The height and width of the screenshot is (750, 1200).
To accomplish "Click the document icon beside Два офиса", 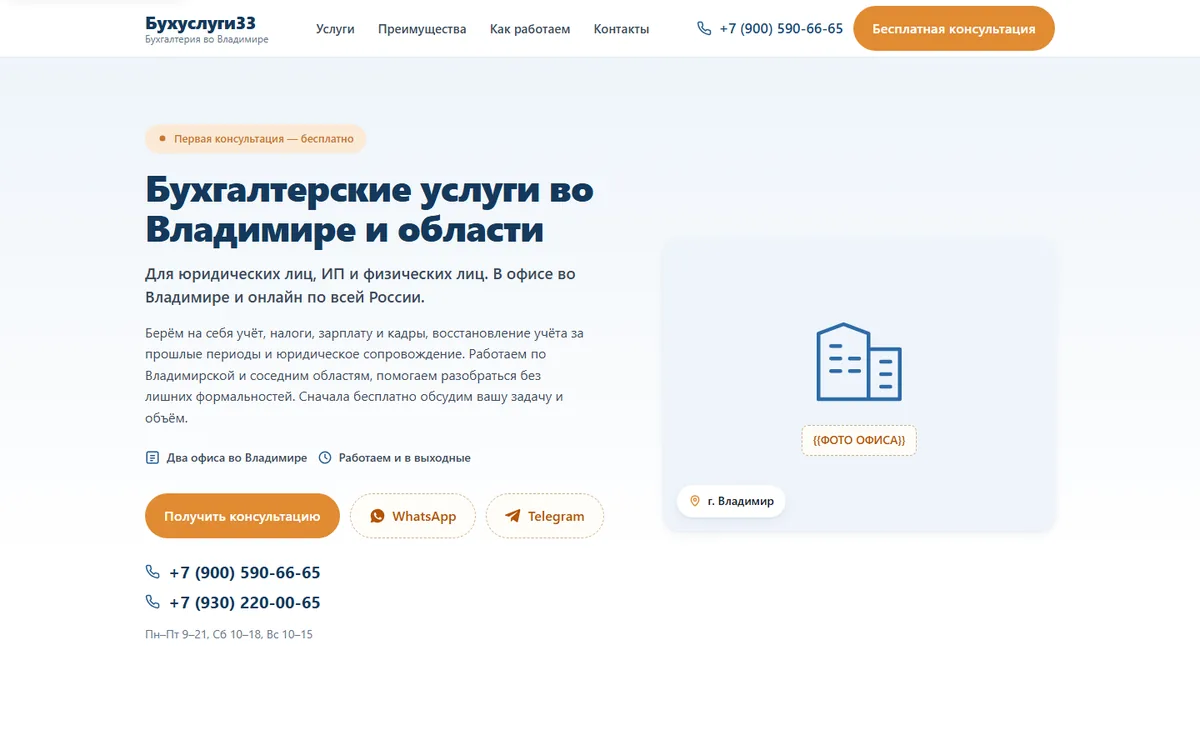I will pos(152,458).
